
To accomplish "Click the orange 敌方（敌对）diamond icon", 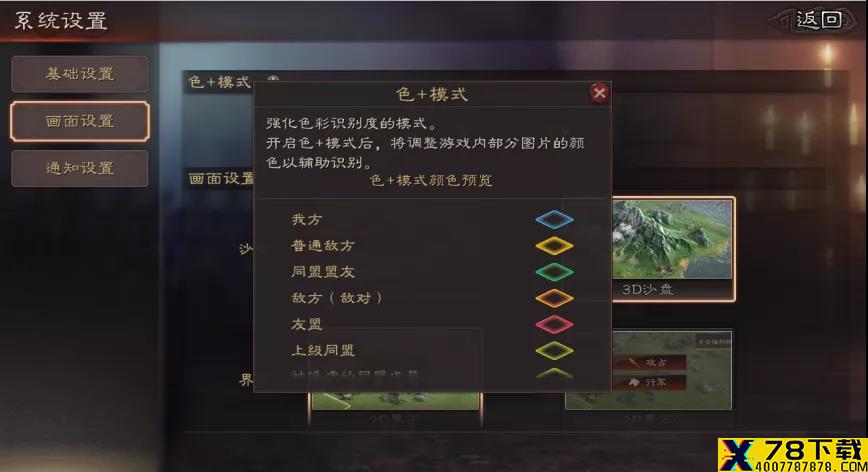I will tap(554, 298).
